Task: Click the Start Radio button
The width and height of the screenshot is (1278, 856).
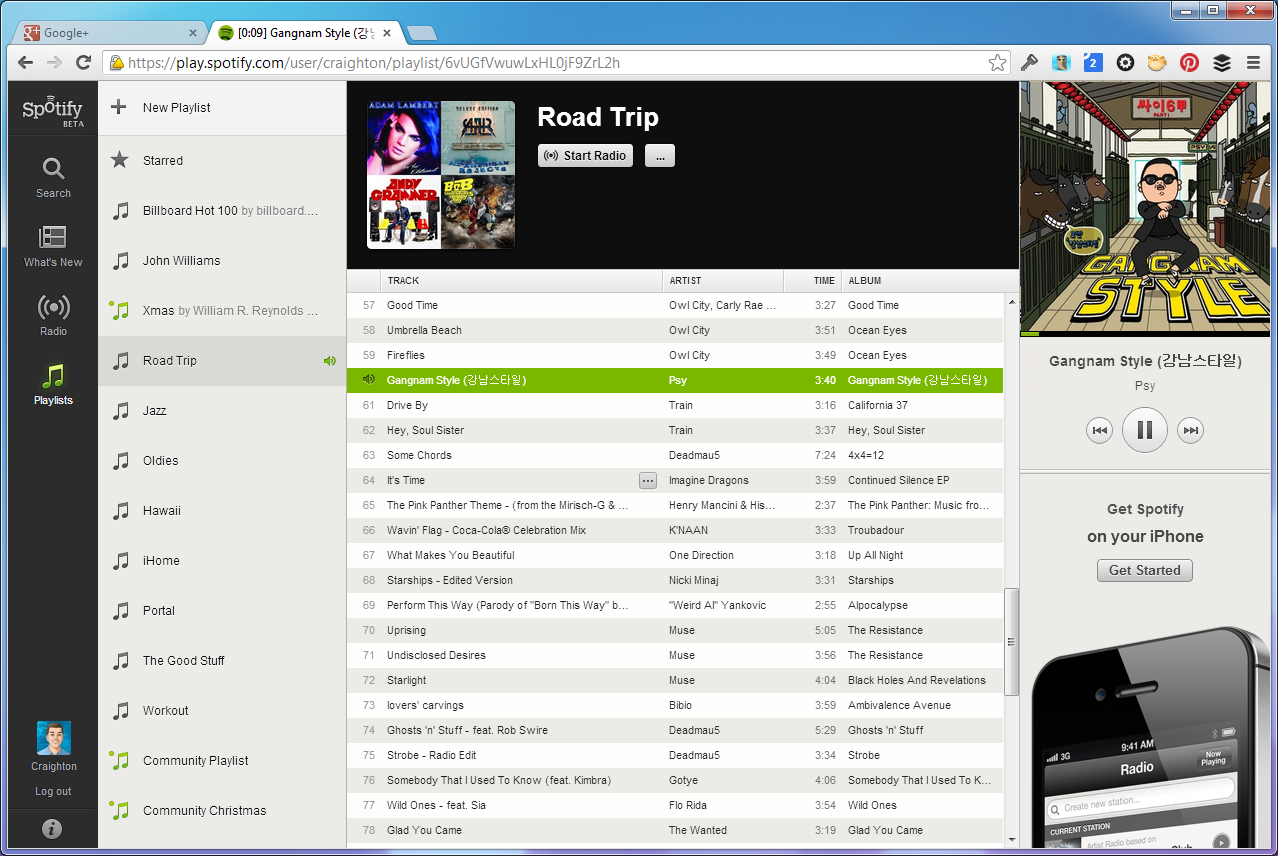Action: (x=585, y=155)
